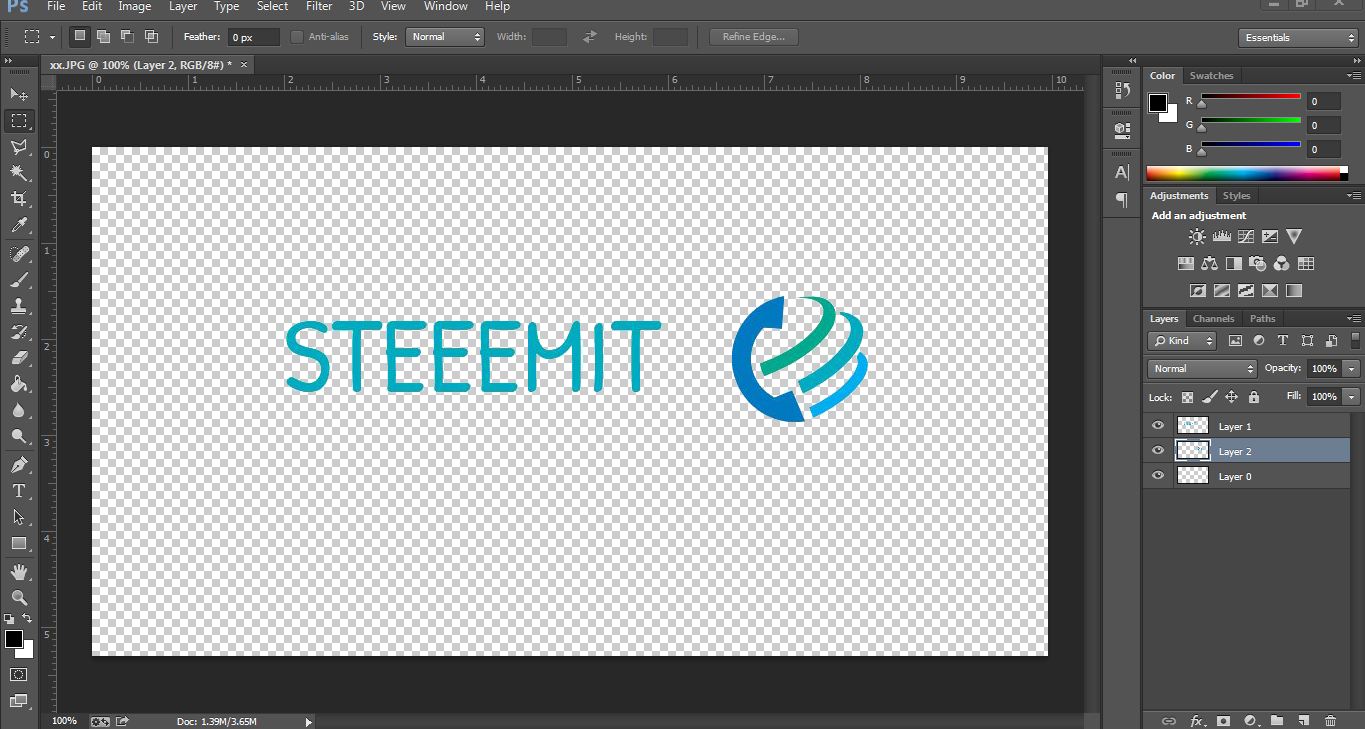Viewport: 1365px width, 729px height.
Task: Toggle lock position icon
Action: tap(1231, 397)
